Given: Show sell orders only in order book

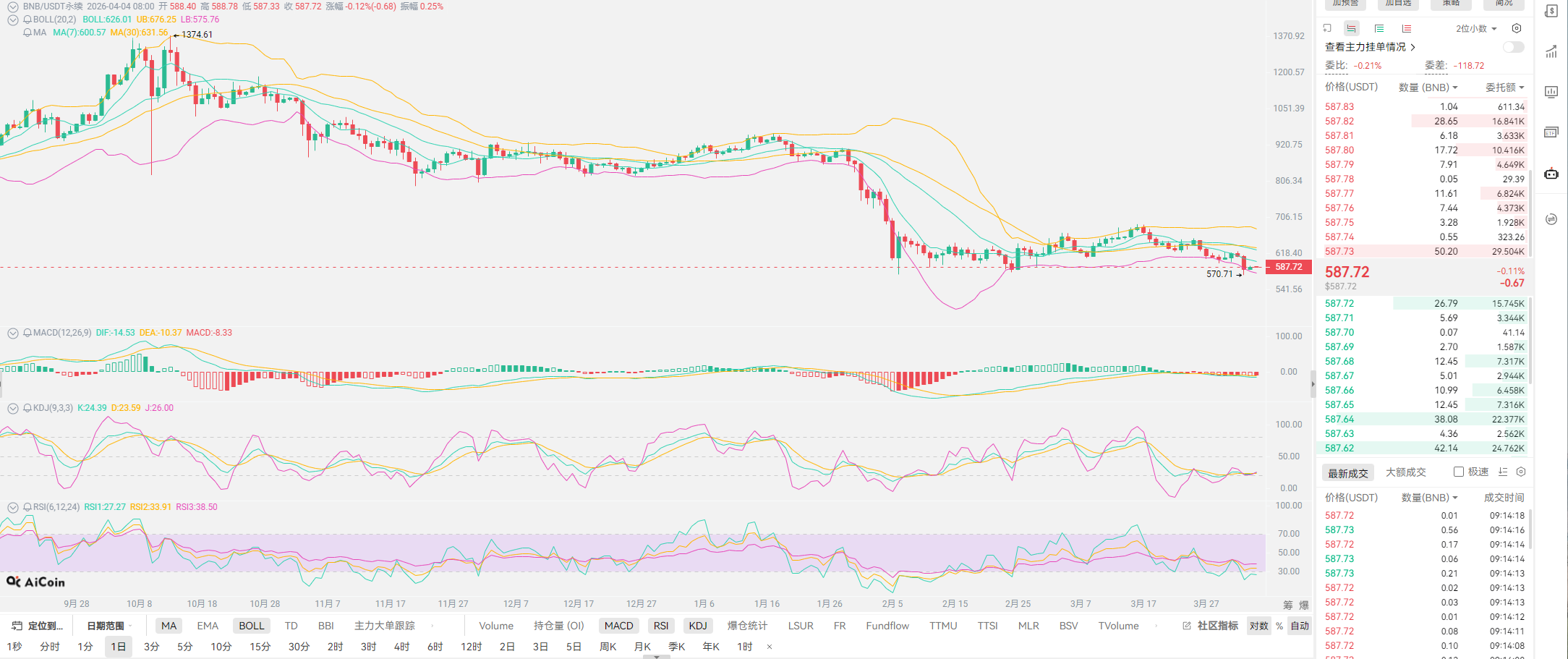Looking at the screenshot, I should pyautogui.click(x=1406, y=28).
